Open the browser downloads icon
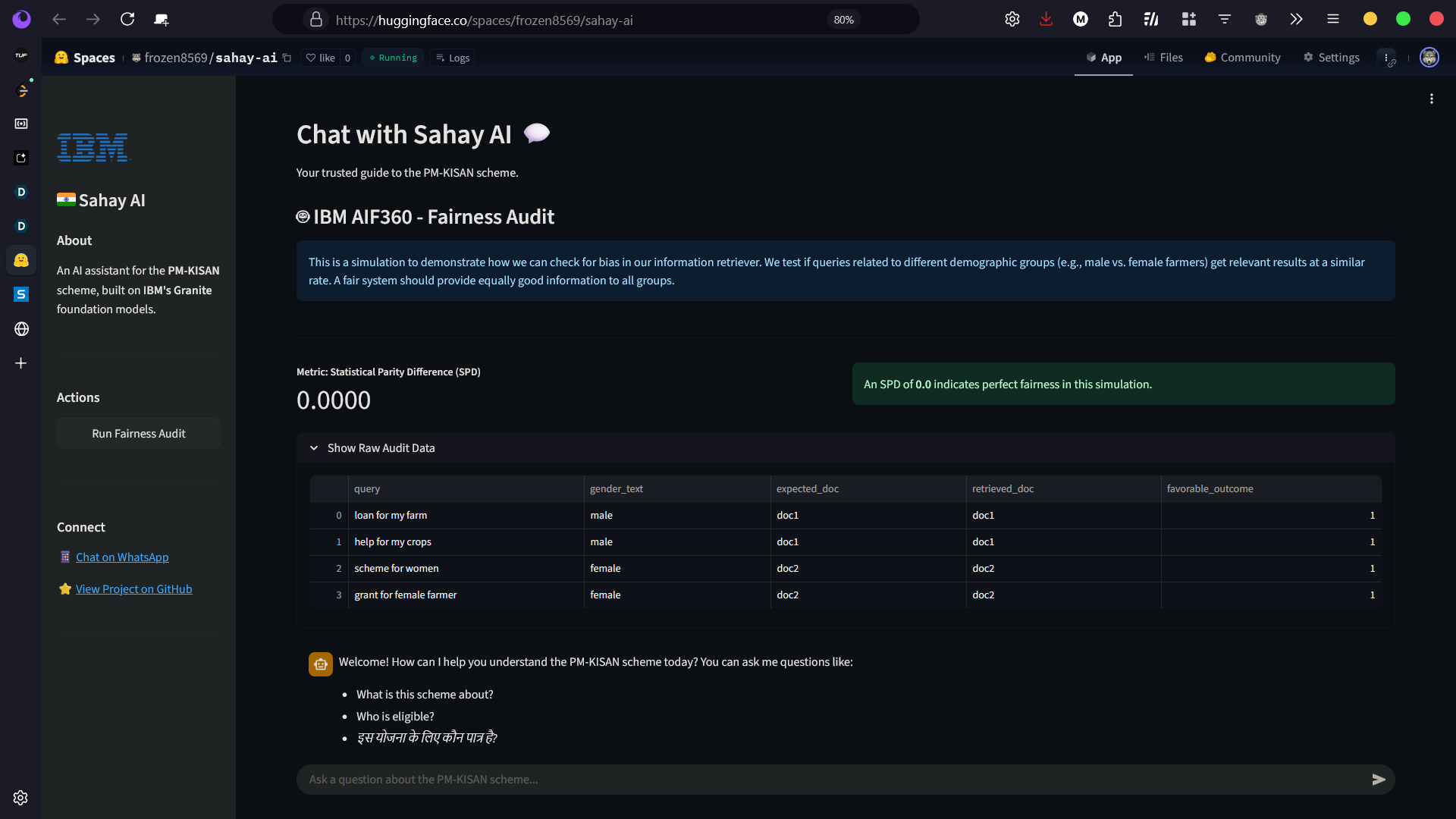 coord(1046,20)
